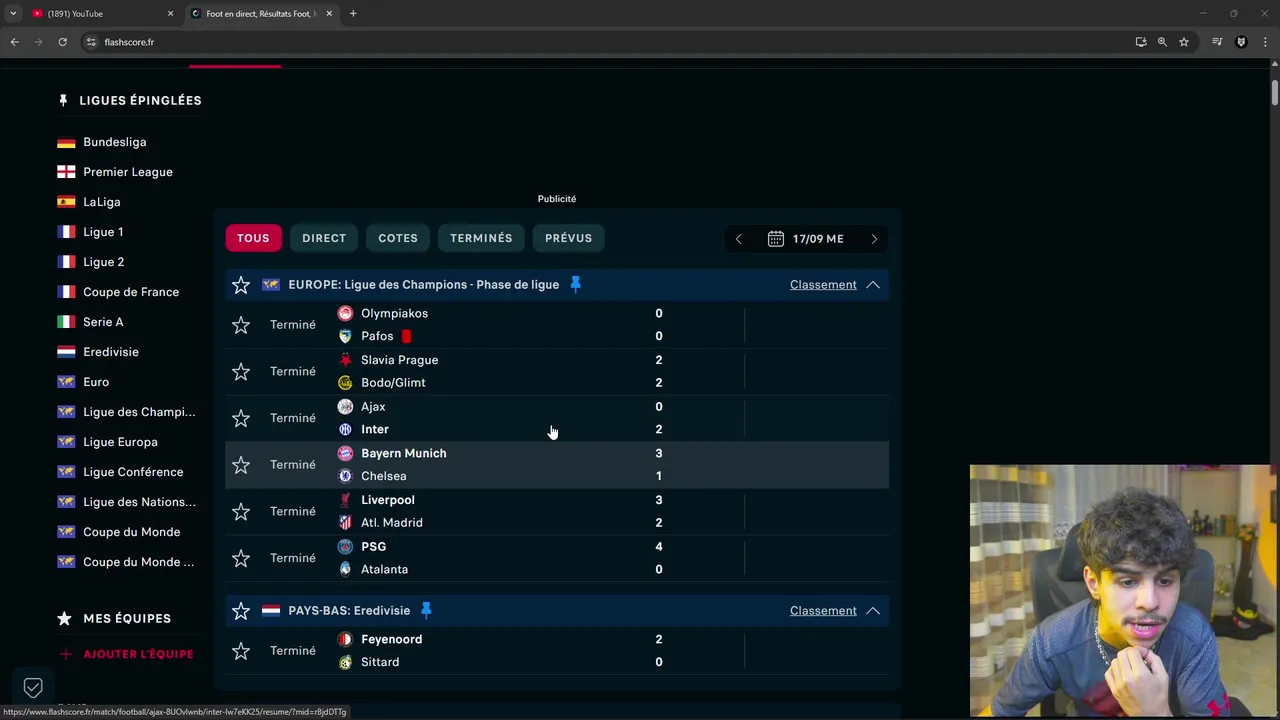Click the PSG team logo
Screen dimensions: 1280x720
tap(345, 547)
